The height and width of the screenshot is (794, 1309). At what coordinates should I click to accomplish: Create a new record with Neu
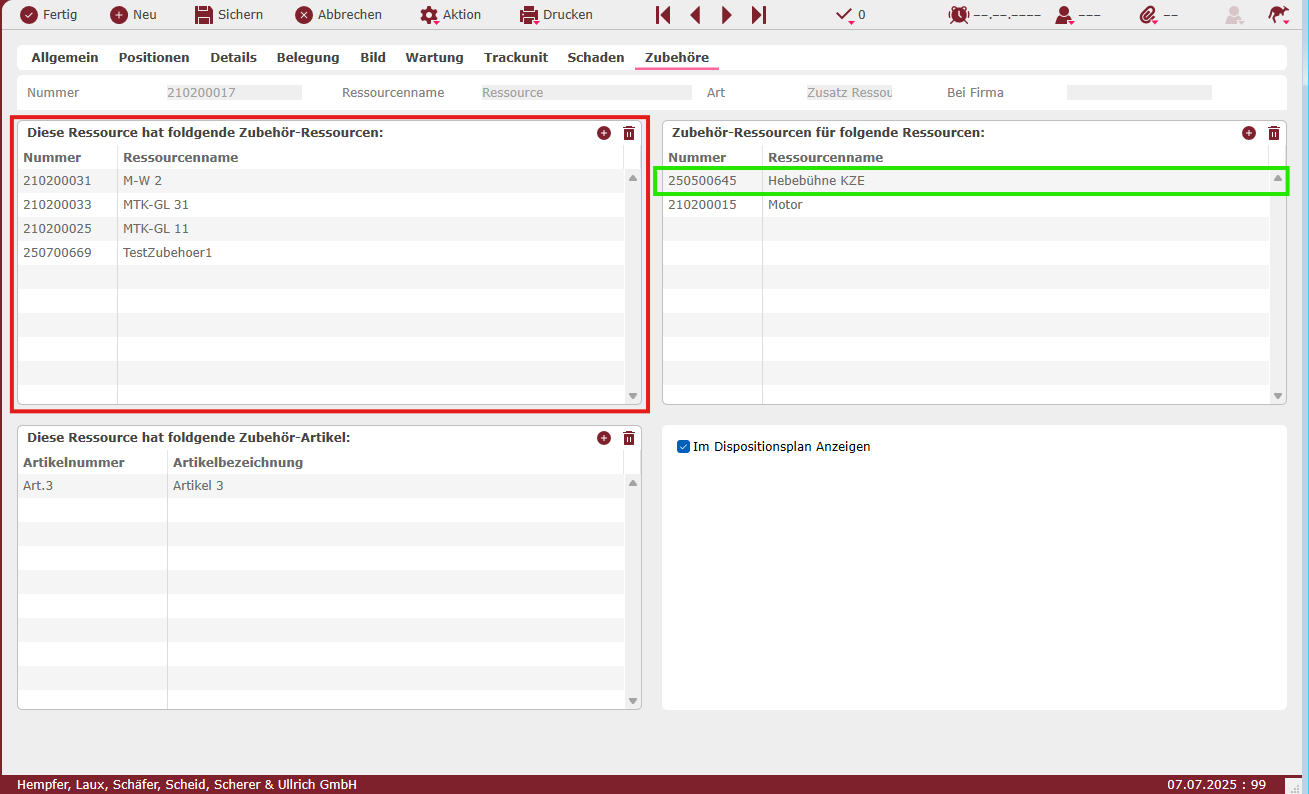pyautogui.click(x=133, y=15)
